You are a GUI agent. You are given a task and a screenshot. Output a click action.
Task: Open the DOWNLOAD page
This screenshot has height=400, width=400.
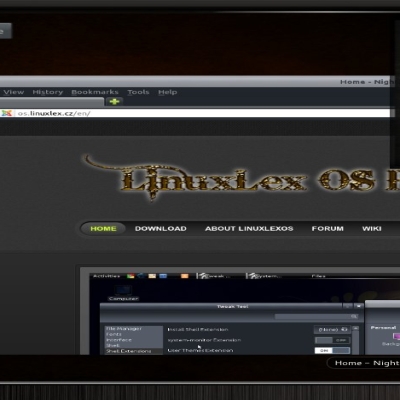161,229
